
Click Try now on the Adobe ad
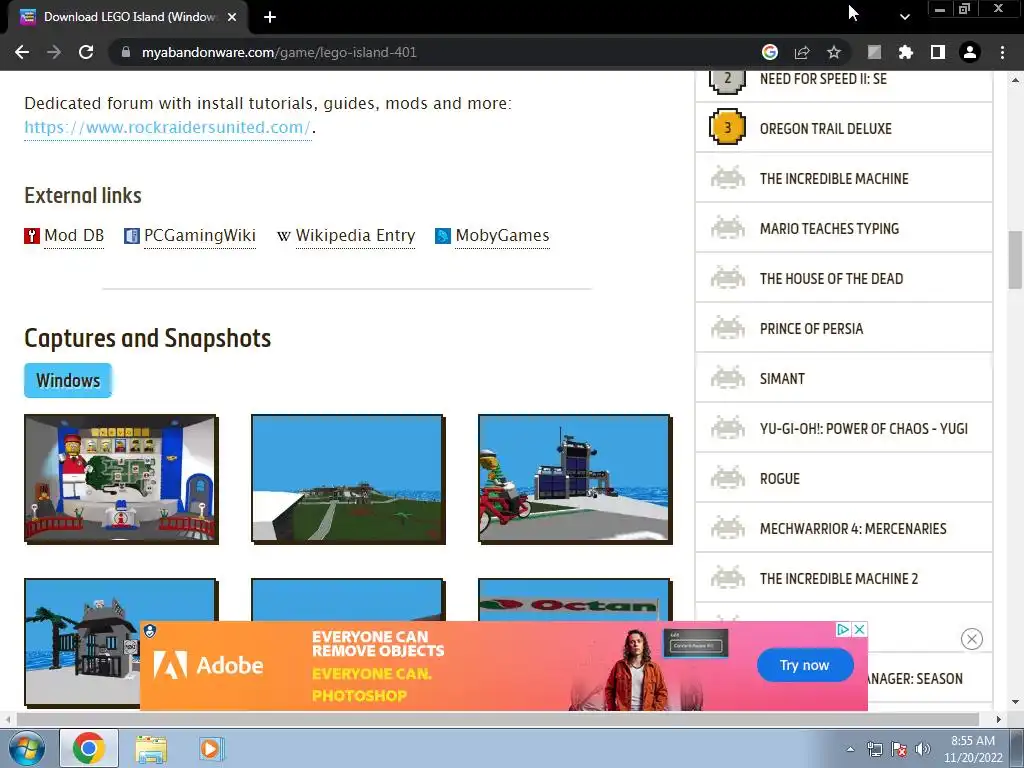coord(805,665)
